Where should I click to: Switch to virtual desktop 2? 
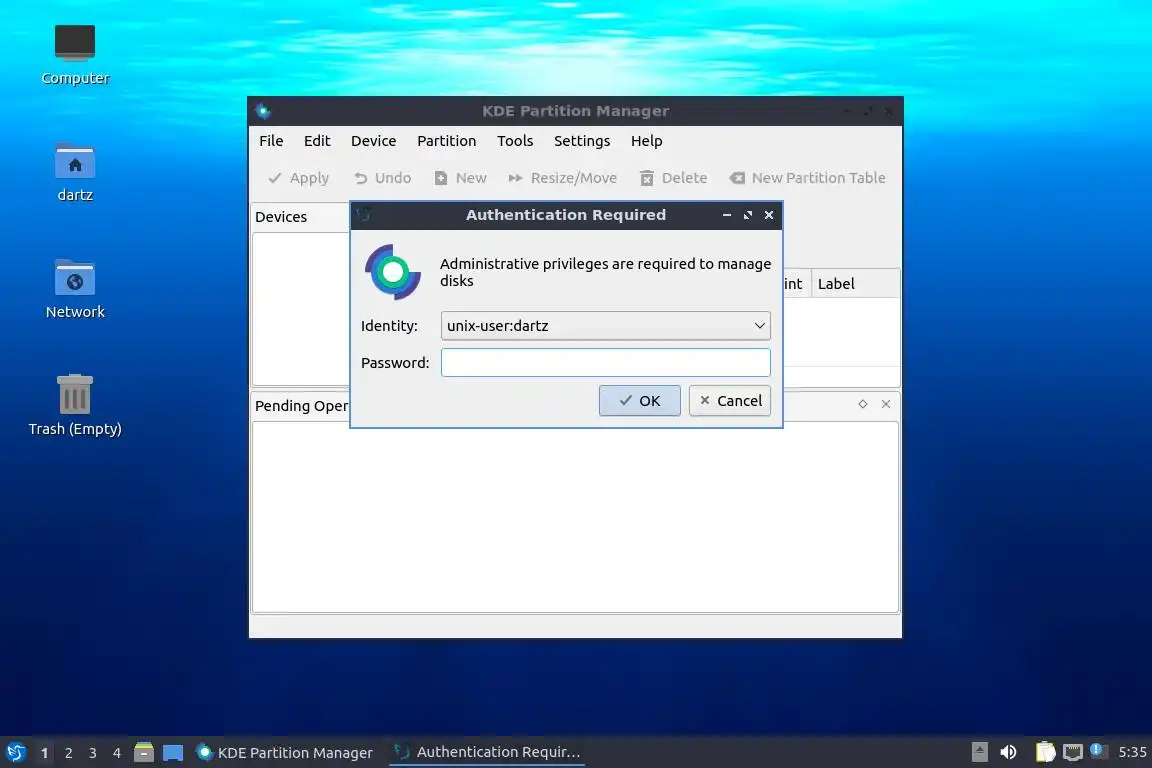68,753
